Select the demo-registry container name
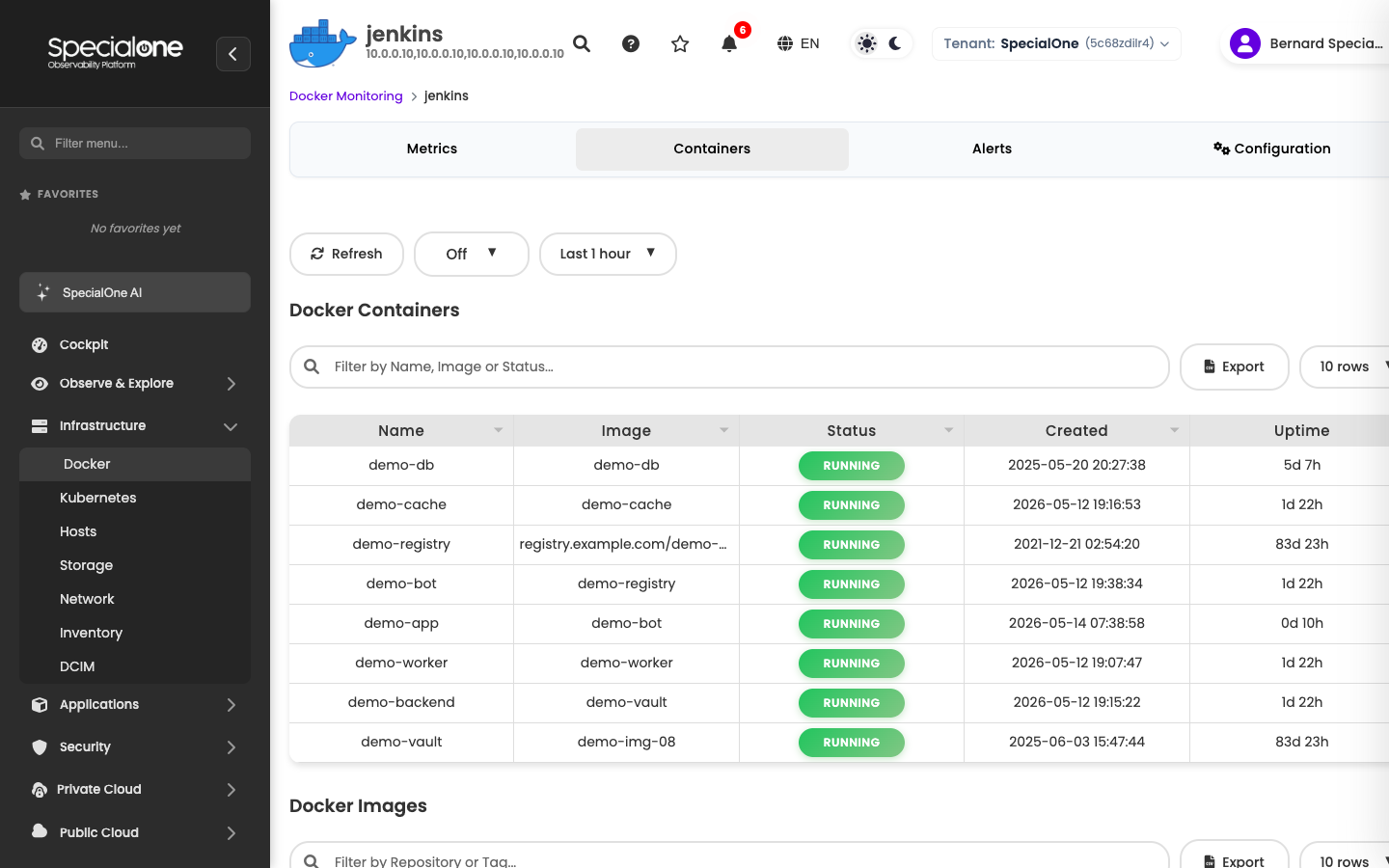Viewport: 1389px width, 868px height. (401, 544)
